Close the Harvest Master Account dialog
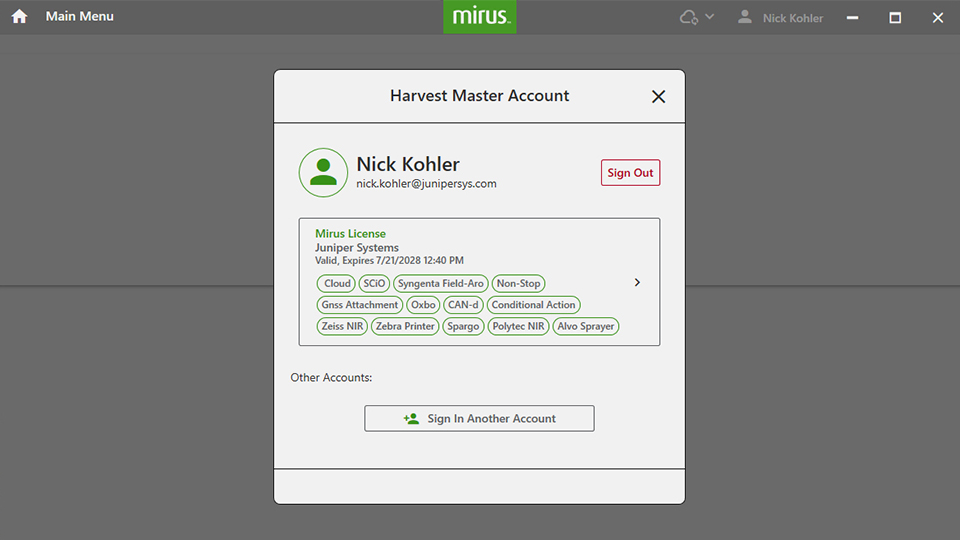 click(658, 97)
